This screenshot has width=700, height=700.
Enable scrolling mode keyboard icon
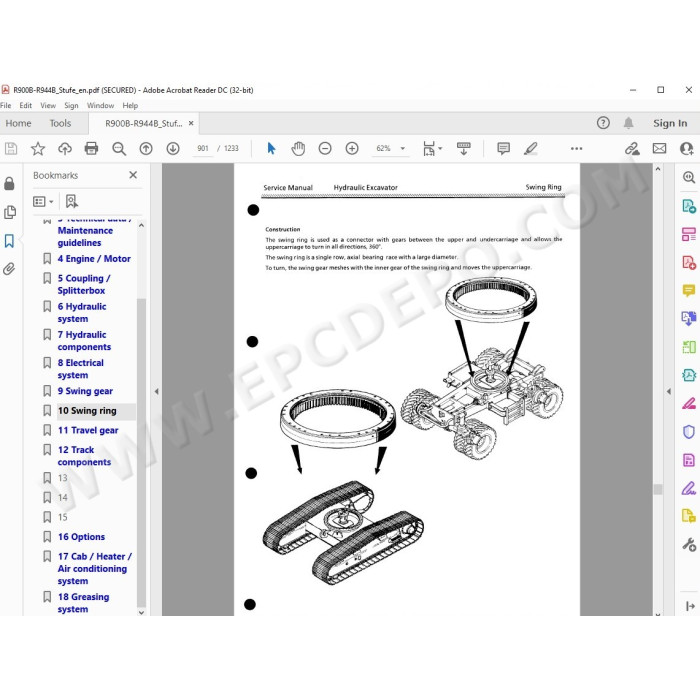(463, 148)
